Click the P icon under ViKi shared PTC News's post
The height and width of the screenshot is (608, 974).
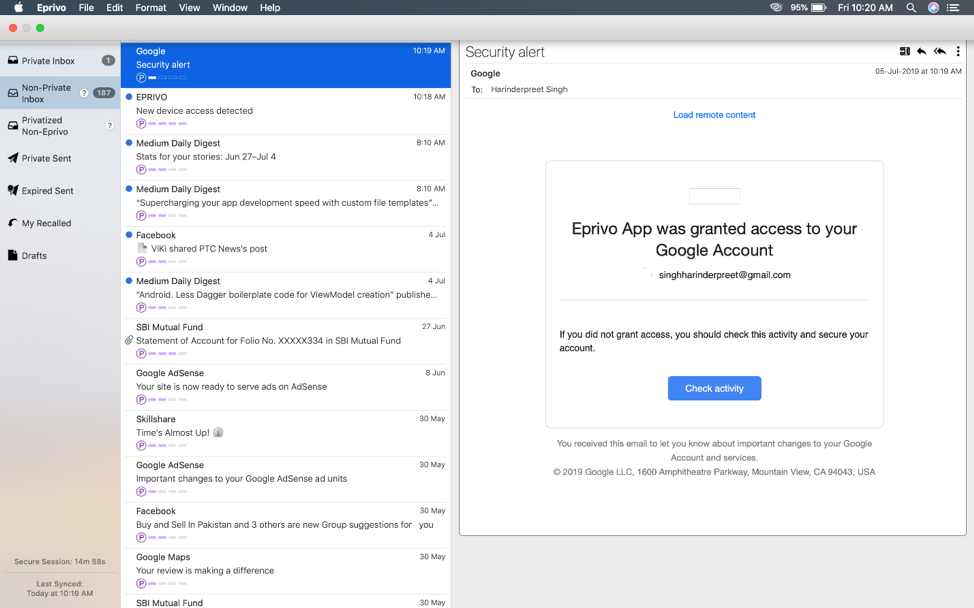click(x=142, y=261)
